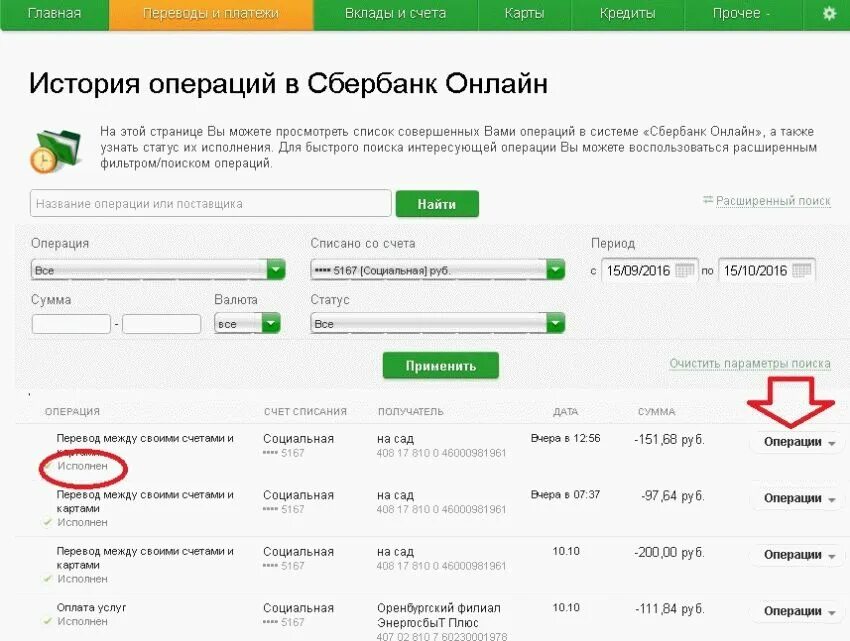This screenshot has height=641, width=850.
Task: Click the Применить button
Action: tap(441, 366)
